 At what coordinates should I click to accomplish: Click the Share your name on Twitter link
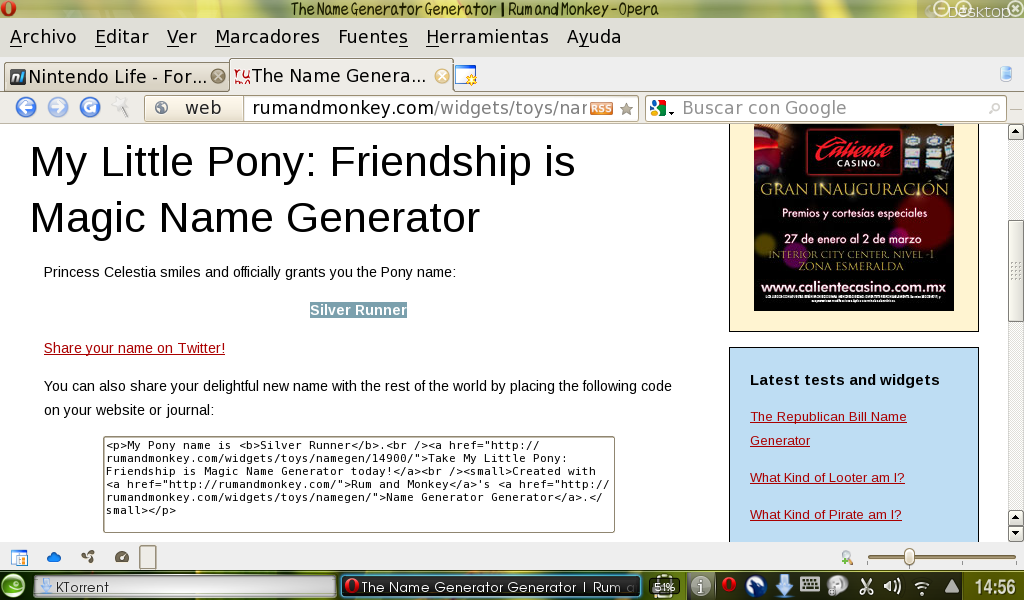(x=134, y=348)
